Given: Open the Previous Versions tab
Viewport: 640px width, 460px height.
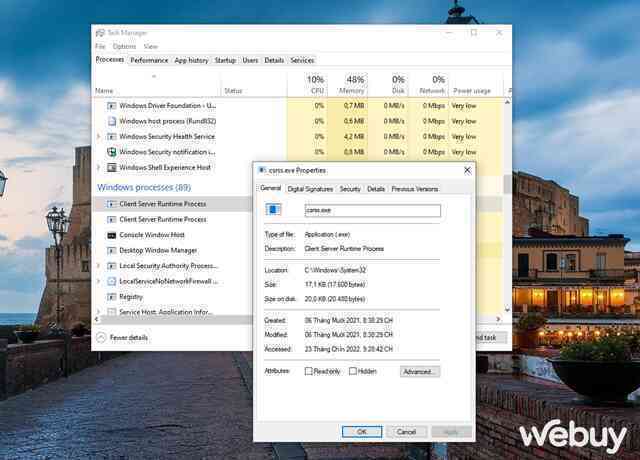Looking at the screenshot, I should click(x=415, y=189).
